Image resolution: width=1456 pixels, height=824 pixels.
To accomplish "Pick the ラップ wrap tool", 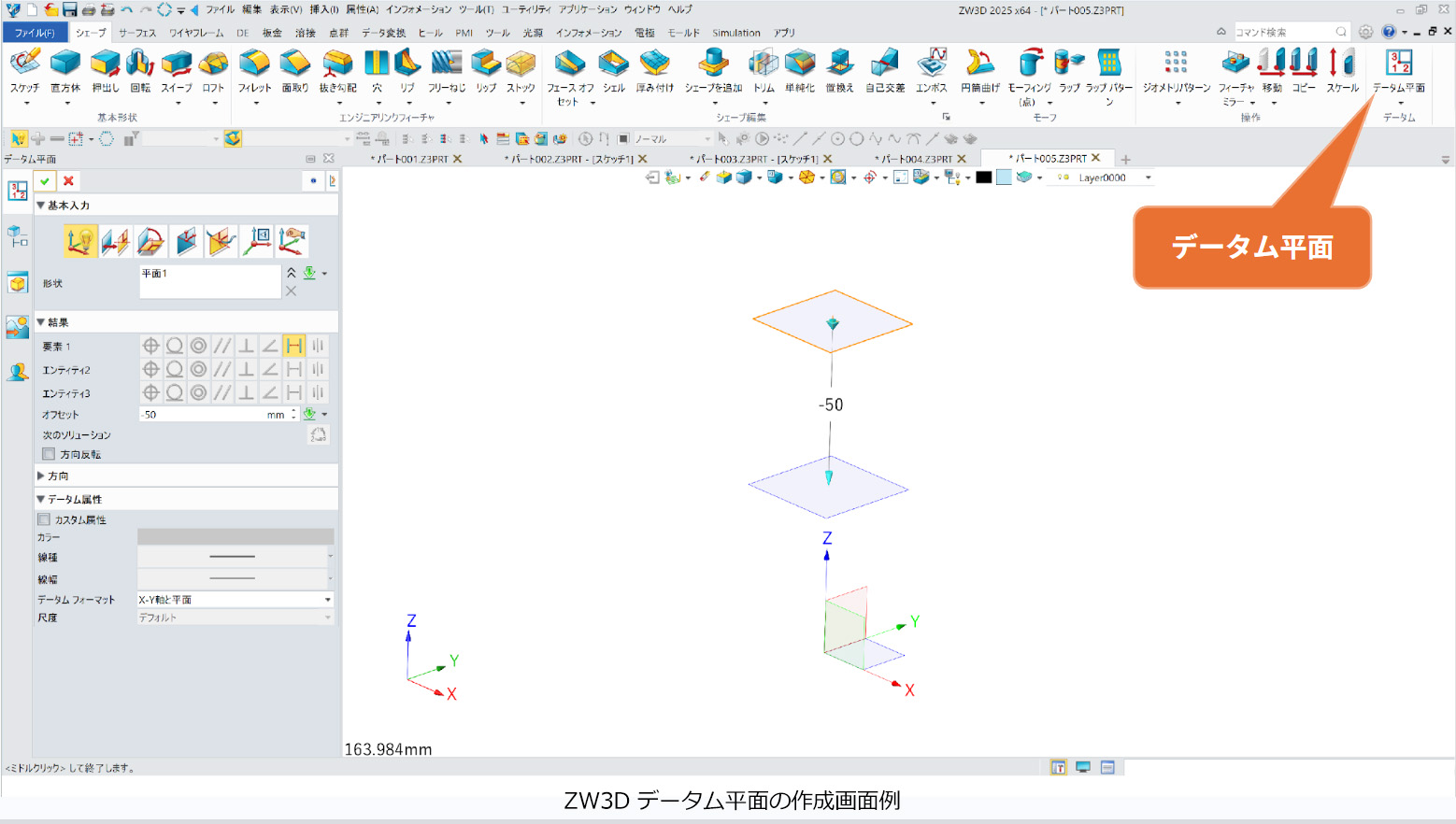I will 1069,71.
